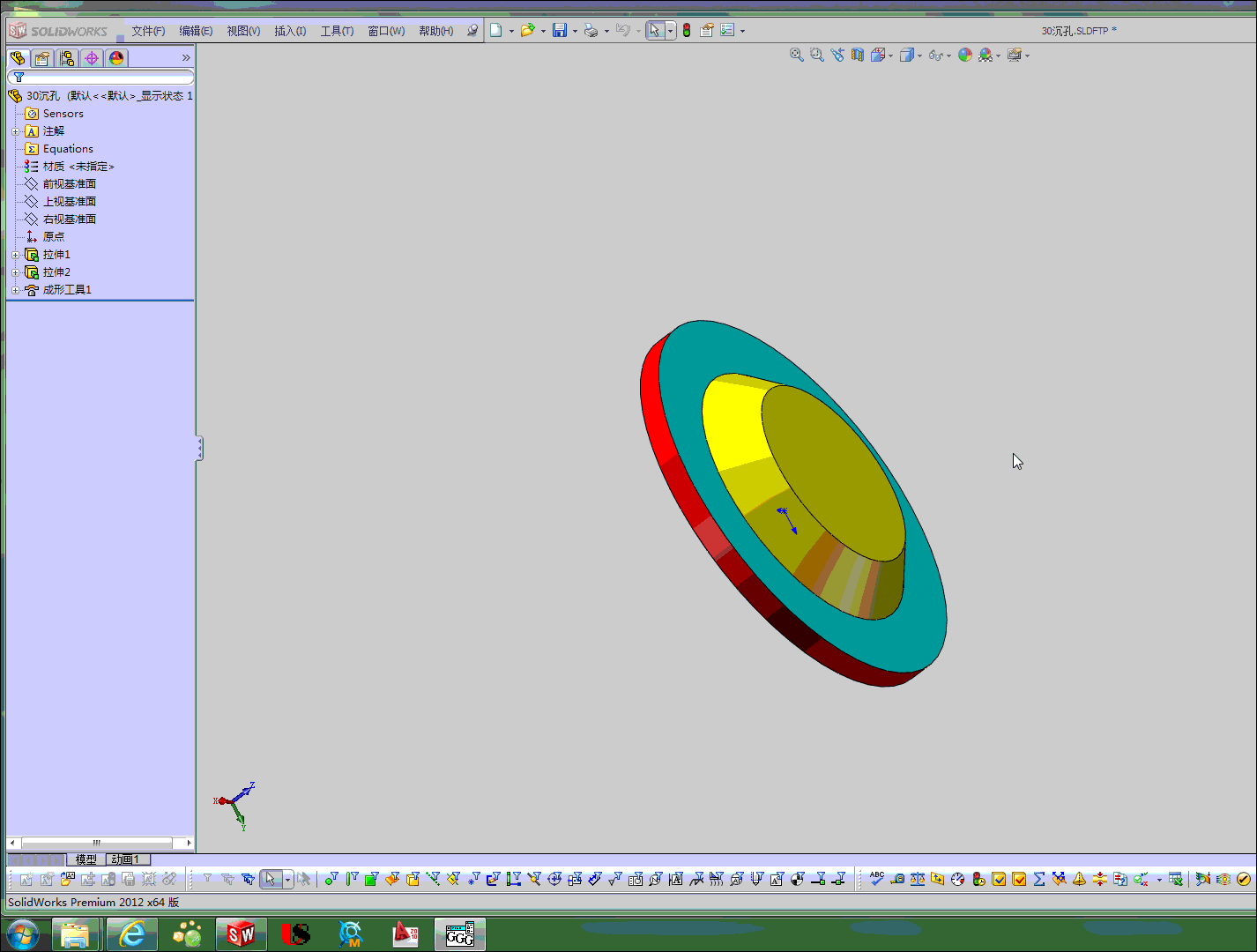
Task: Click the Zoom to Area icon
Action: [x=817, y=55]
